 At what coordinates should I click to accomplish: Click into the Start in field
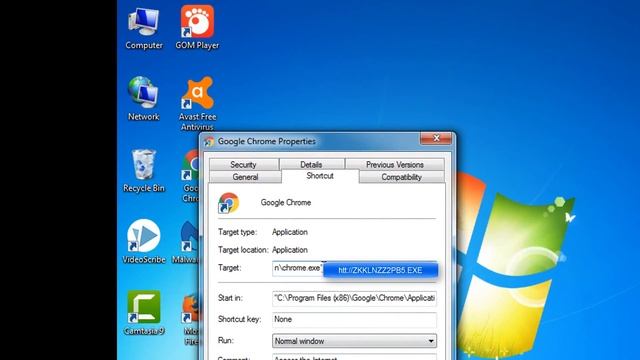click(x=354, y=298)
